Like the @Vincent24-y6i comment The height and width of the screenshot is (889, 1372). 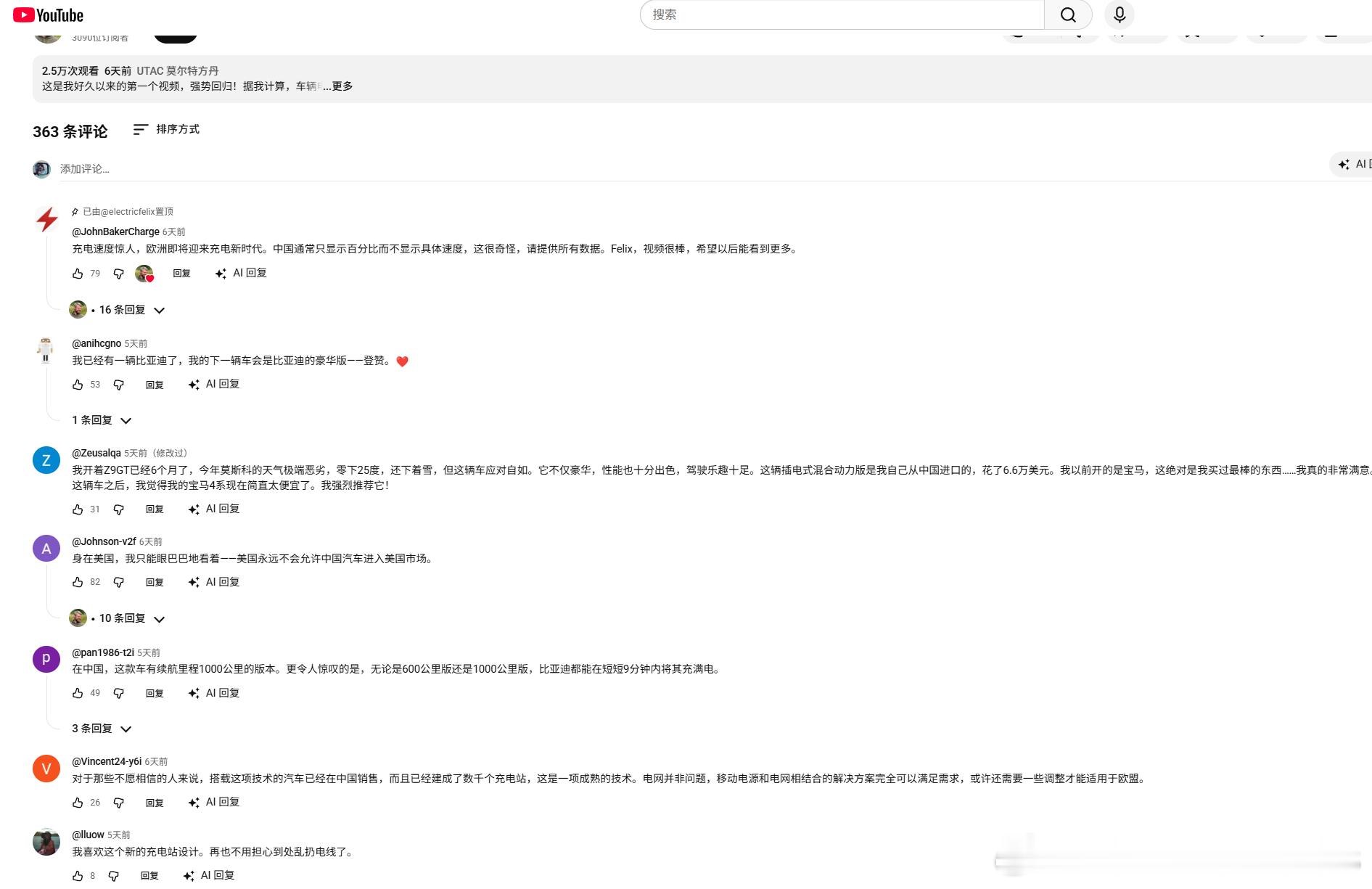[78, 803]
